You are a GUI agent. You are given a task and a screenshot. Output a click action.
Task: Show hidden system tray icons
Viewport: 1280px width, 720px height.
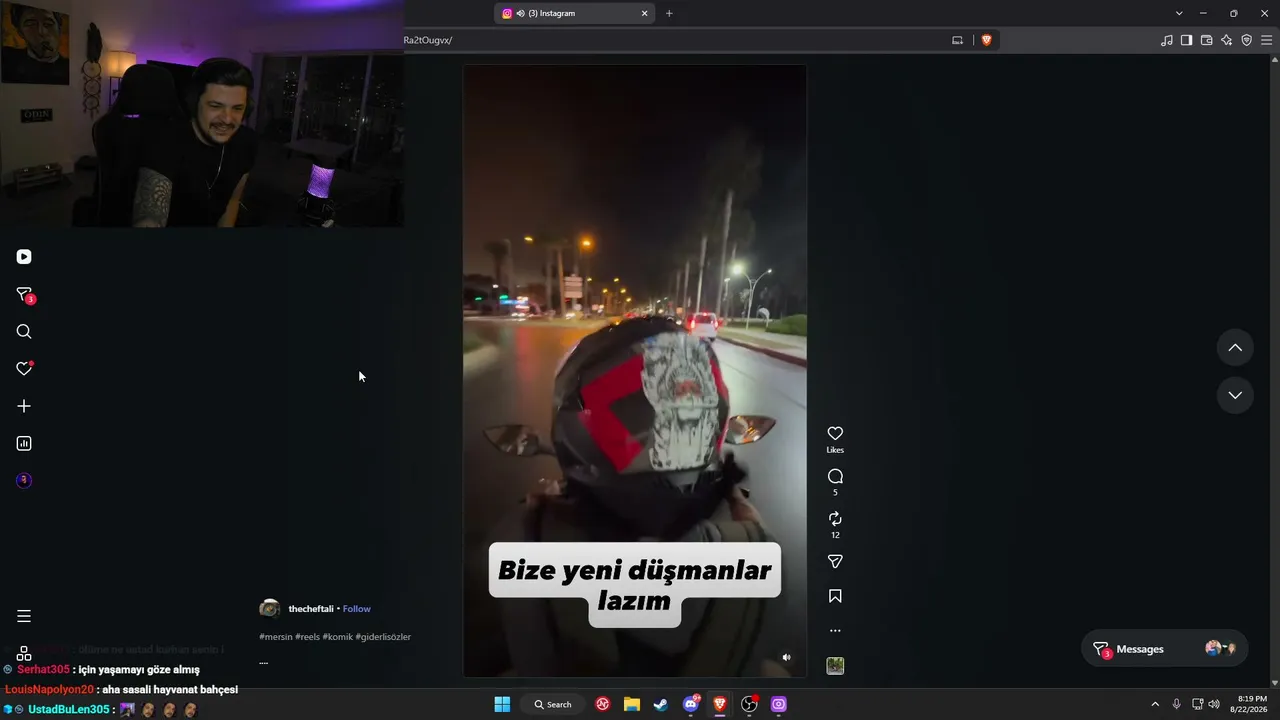[1155, 704]
